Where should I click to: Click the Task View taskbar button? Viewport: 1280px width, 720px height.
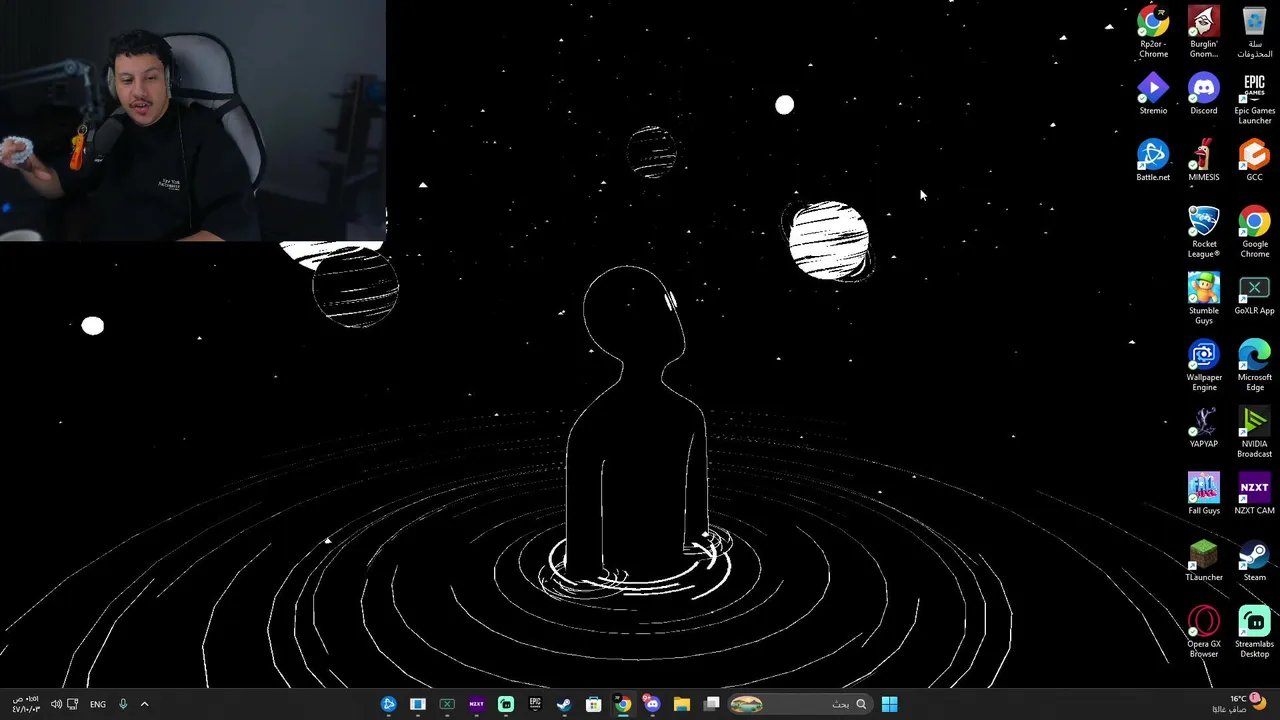pyautogui.click(x=711, y=704)
